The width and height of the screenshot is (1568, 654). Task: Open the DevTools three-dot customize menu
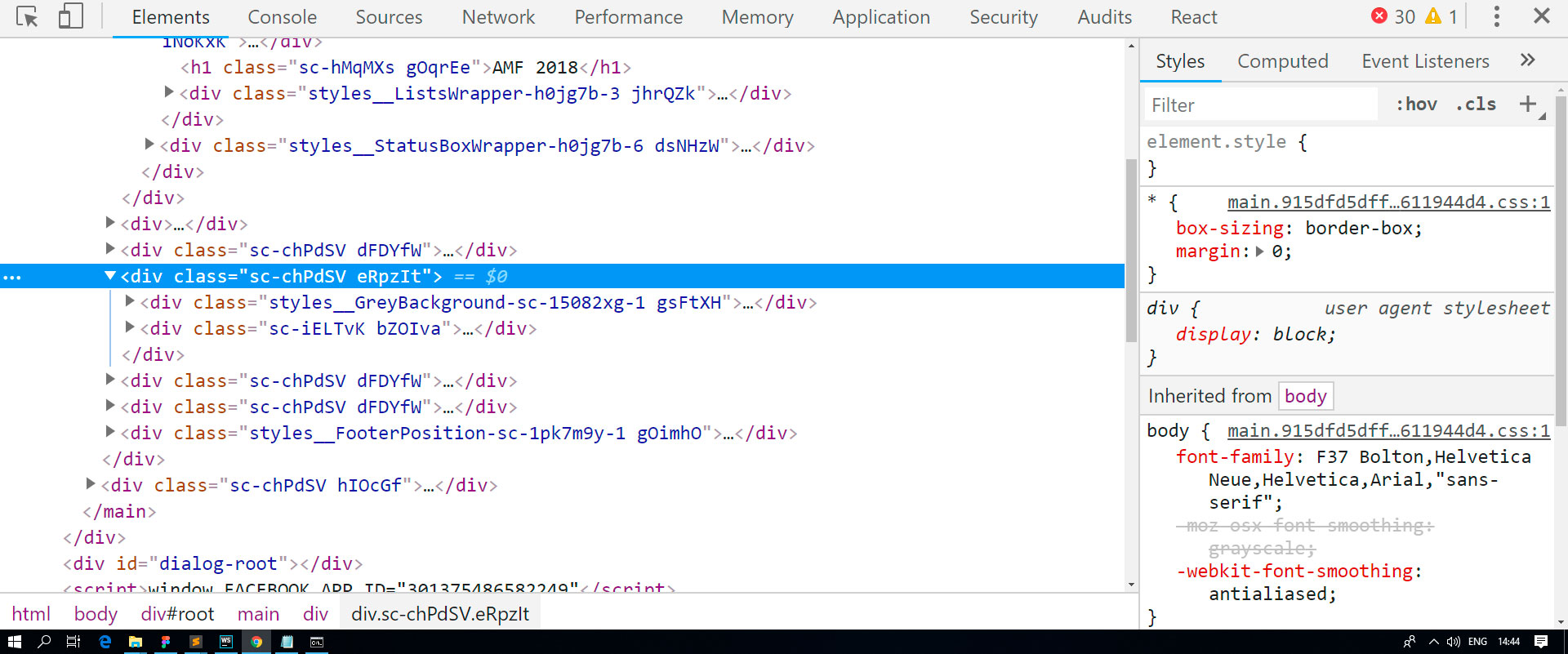click(x=1496, y=16)
